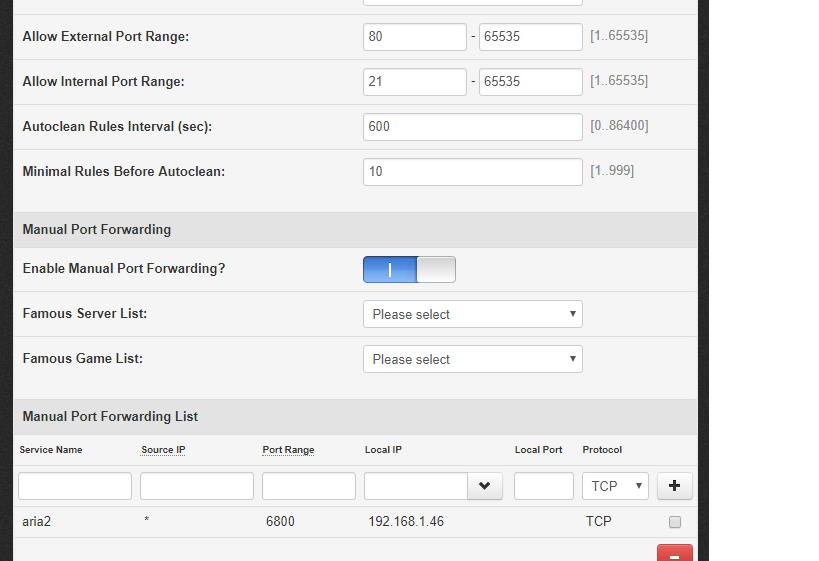The image size is (819, 561).
Task: Click the red minus delete button
Action: pos(674,553)
